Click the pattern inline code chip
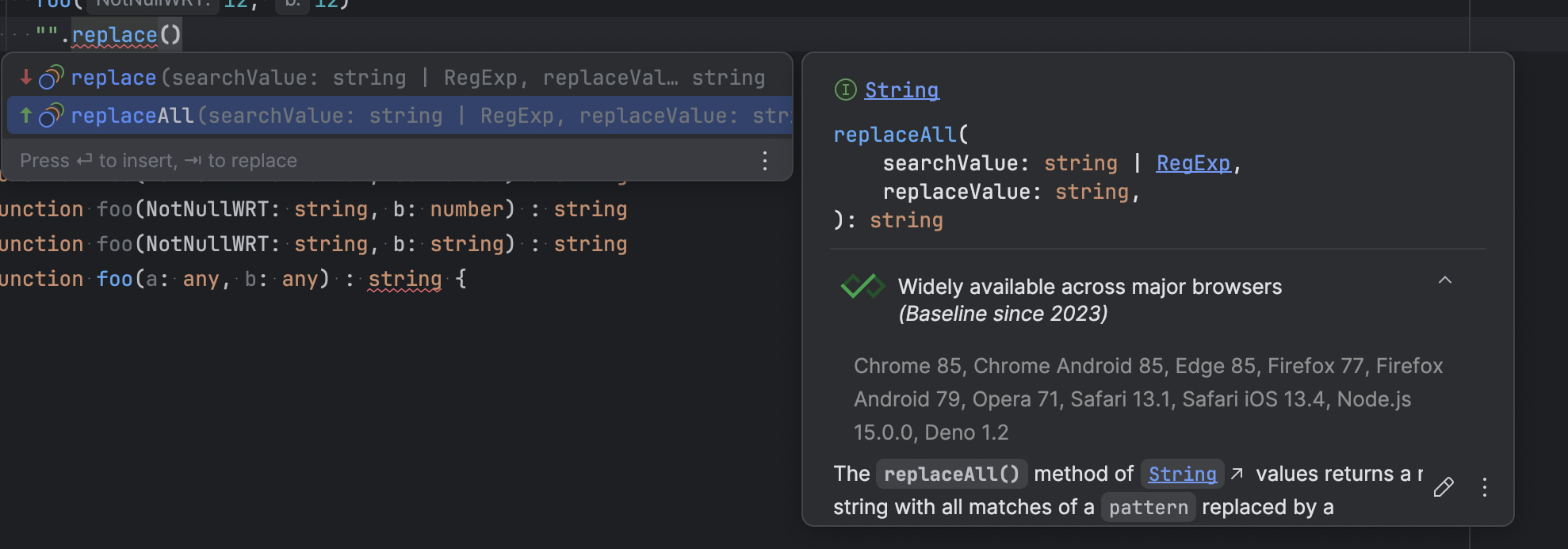This screenshot has width=1568, height=549. tap(1148, 507)
